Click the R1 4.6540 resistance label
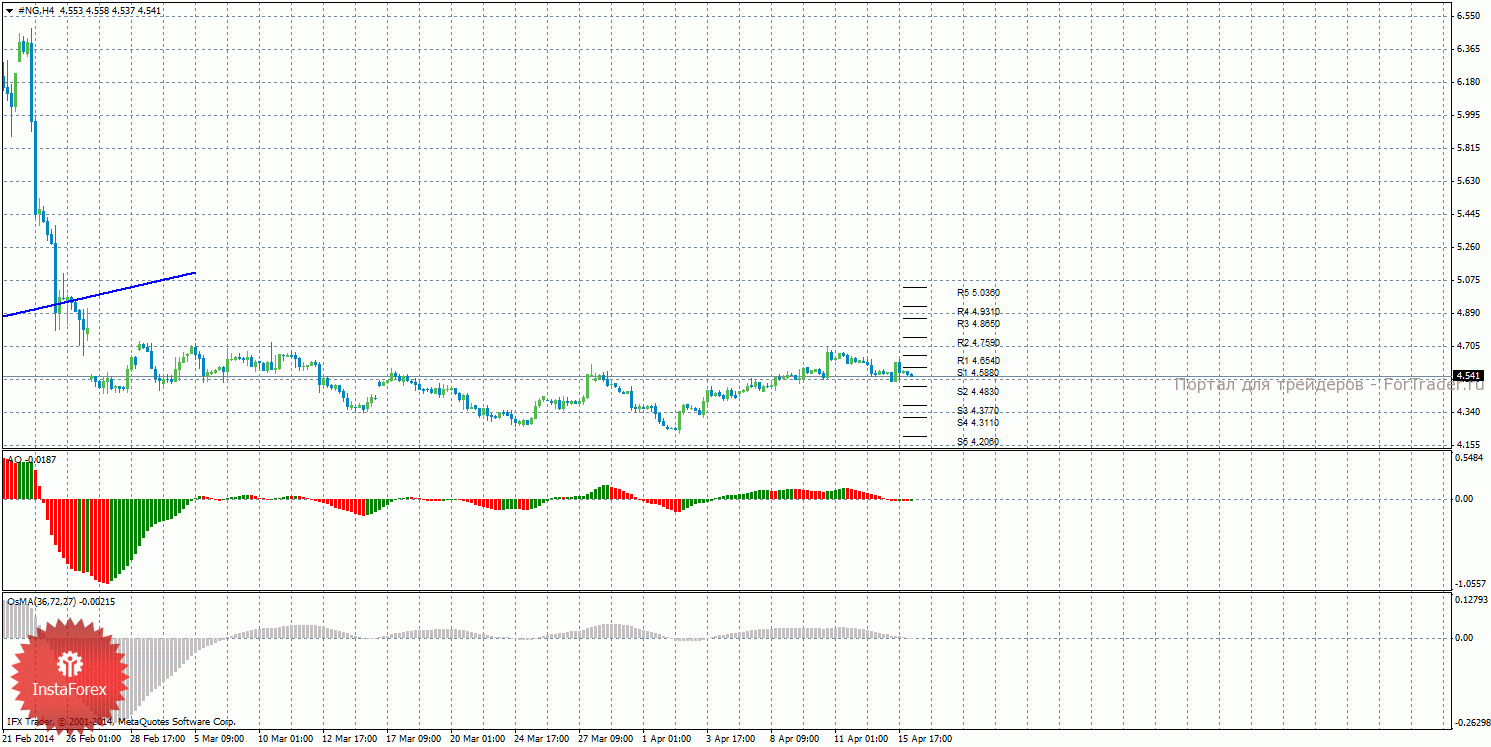 coord(978,360)
